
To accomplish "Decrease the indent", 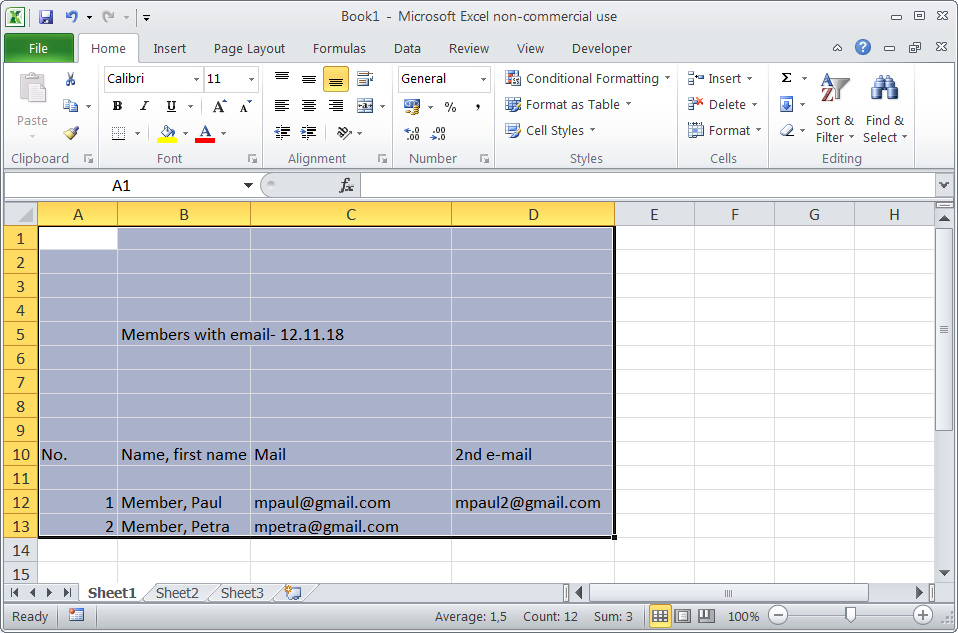I will [282, 133].
